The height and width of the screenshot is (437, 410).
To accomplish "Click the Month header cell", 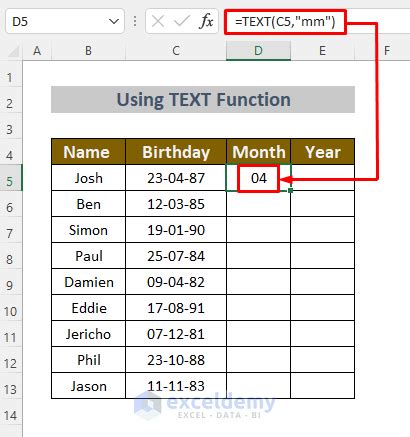I will coord(258,152).
